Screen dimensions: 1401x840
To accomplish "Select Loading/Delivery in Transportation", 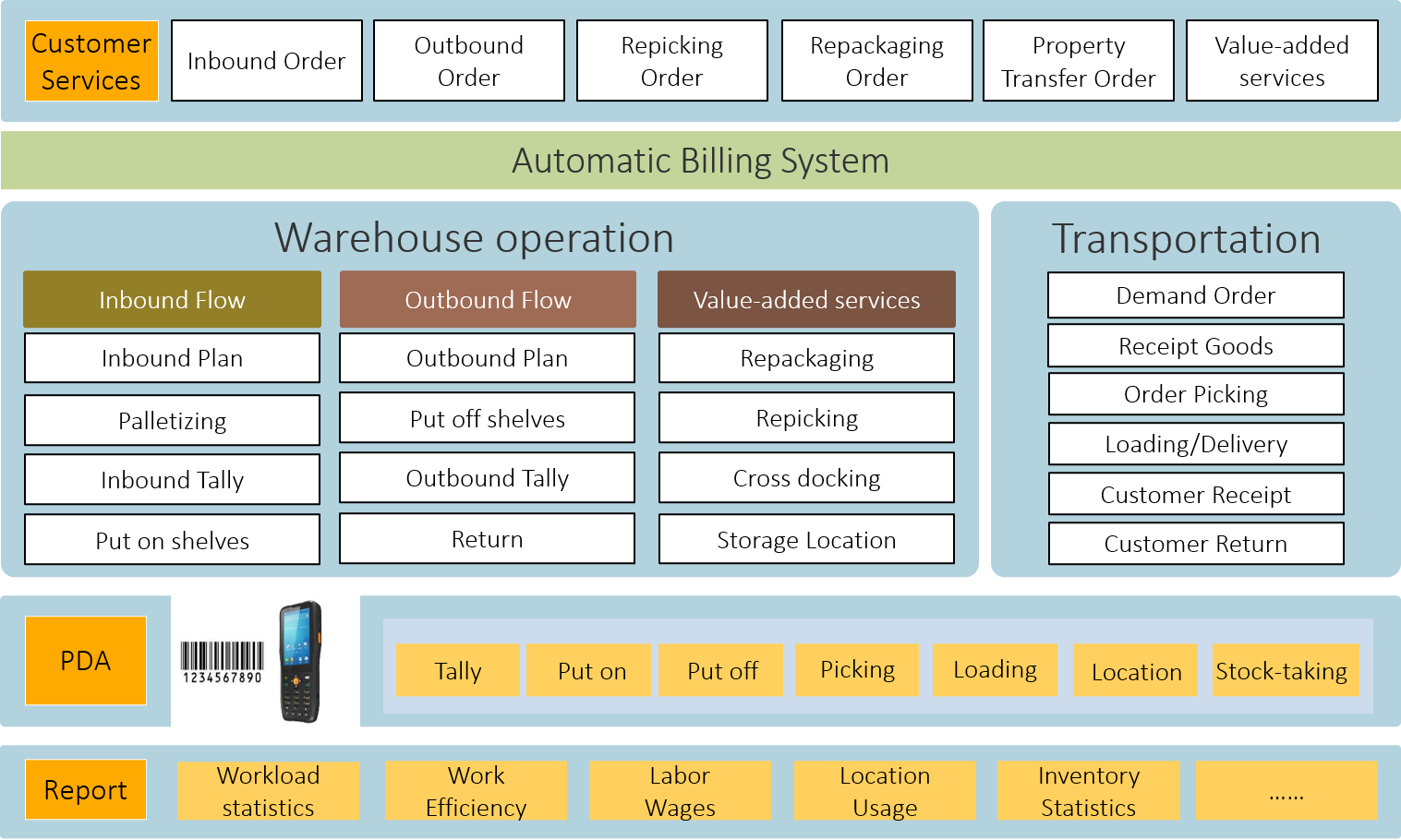I will point(1195,444).
